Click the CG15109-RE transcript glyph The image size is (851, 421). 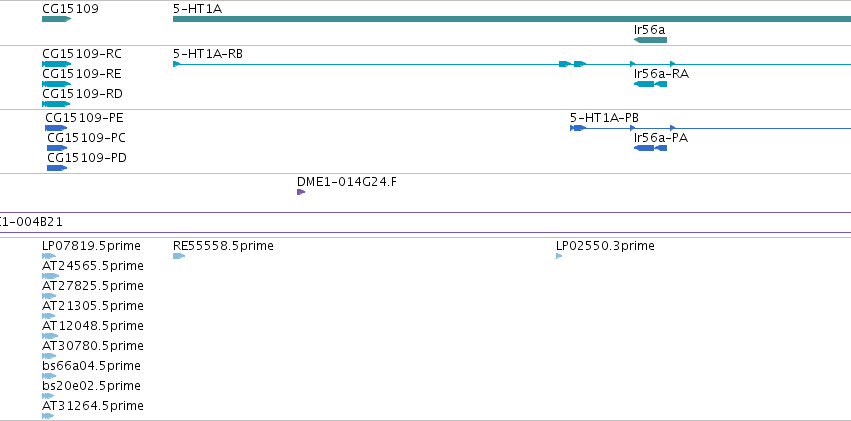(56, 84)
